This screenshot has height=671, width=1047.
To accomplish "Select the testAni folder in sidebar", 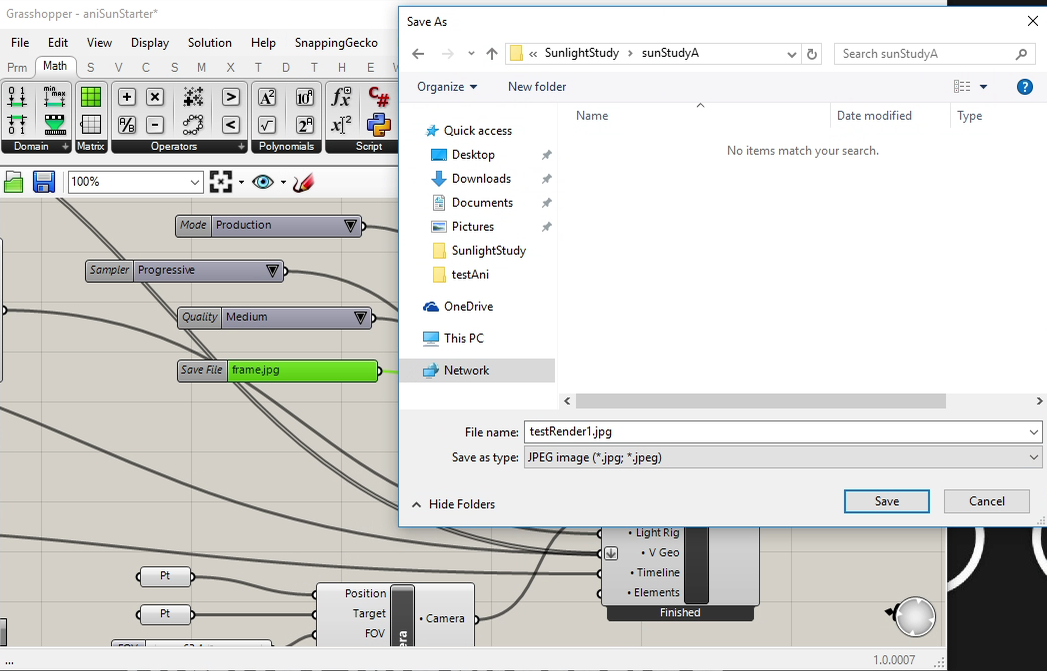I will pos(470,274).
